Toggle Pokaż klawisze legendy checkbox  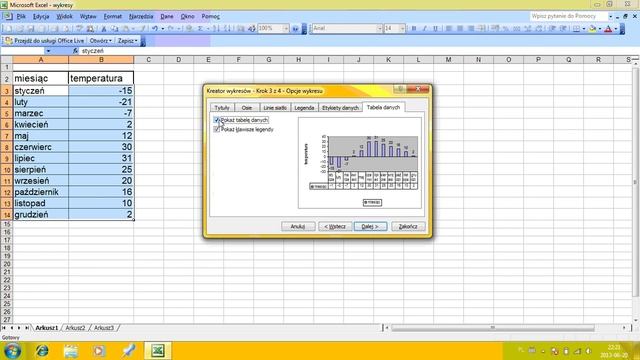coord(217,129)
